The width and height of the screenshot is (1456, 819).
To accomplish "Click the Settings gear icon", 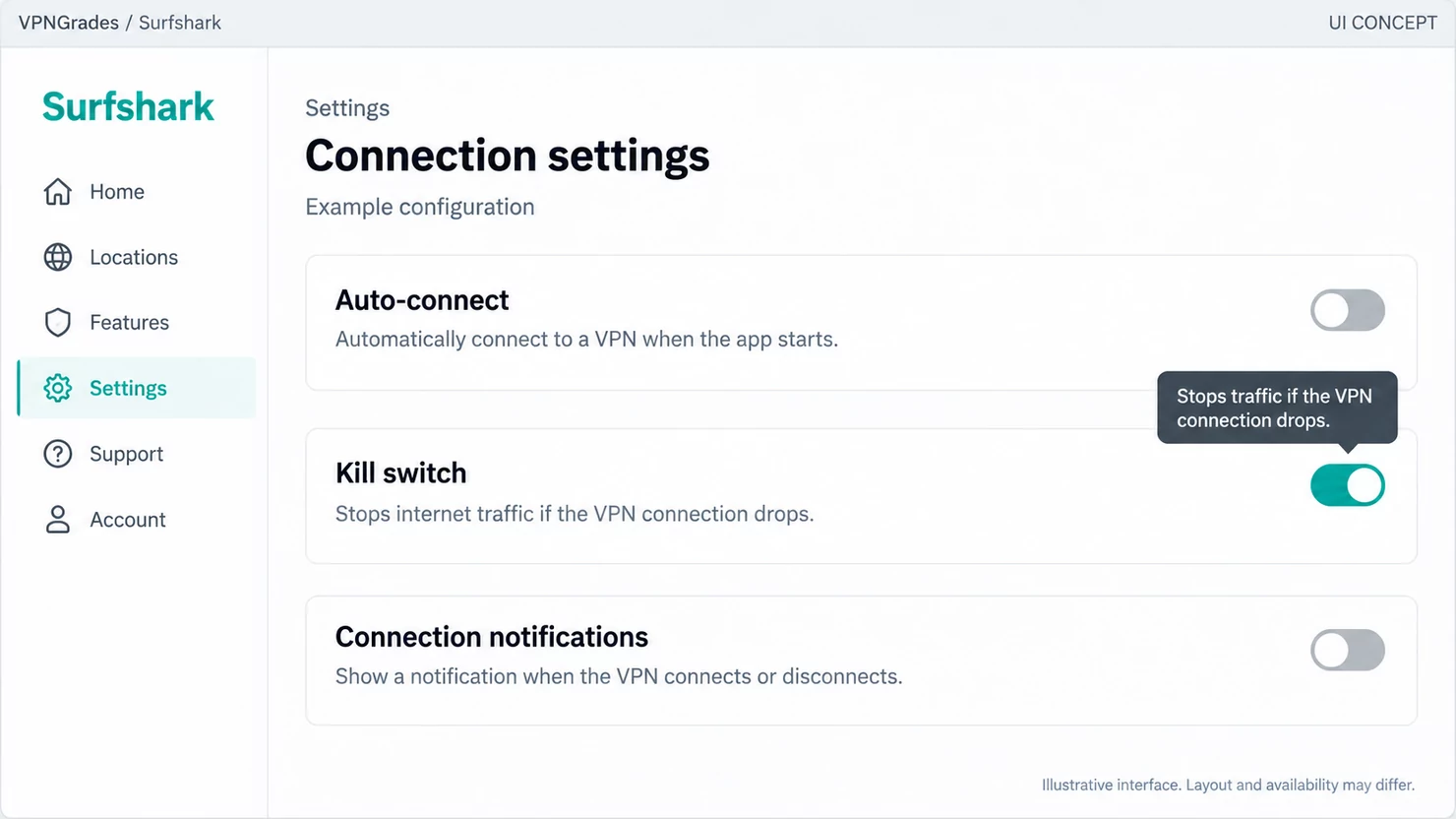I will click(x=58, y=388).
